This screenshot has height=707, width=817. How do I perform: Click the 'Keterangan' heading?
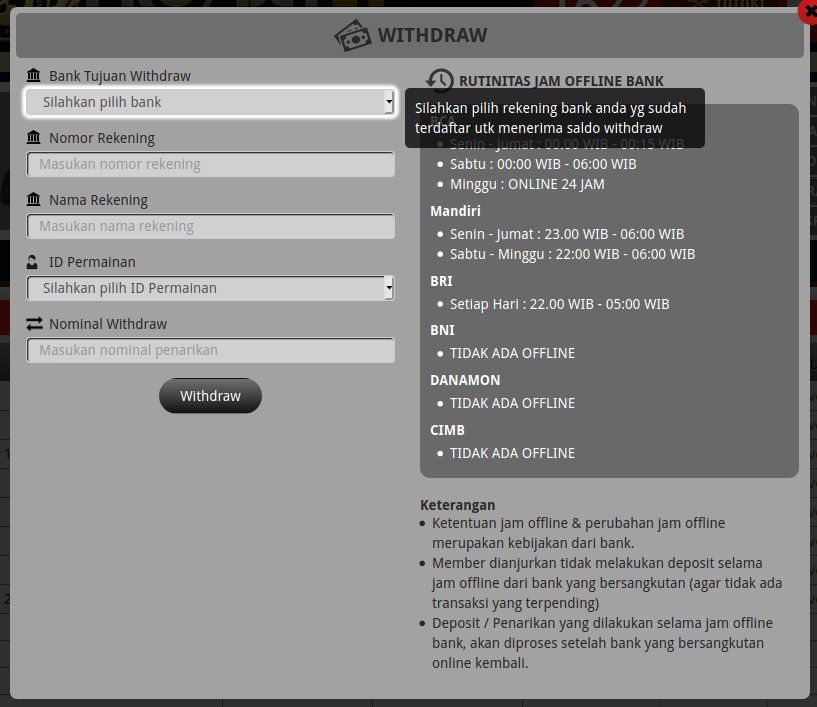(x=457, y=505)
